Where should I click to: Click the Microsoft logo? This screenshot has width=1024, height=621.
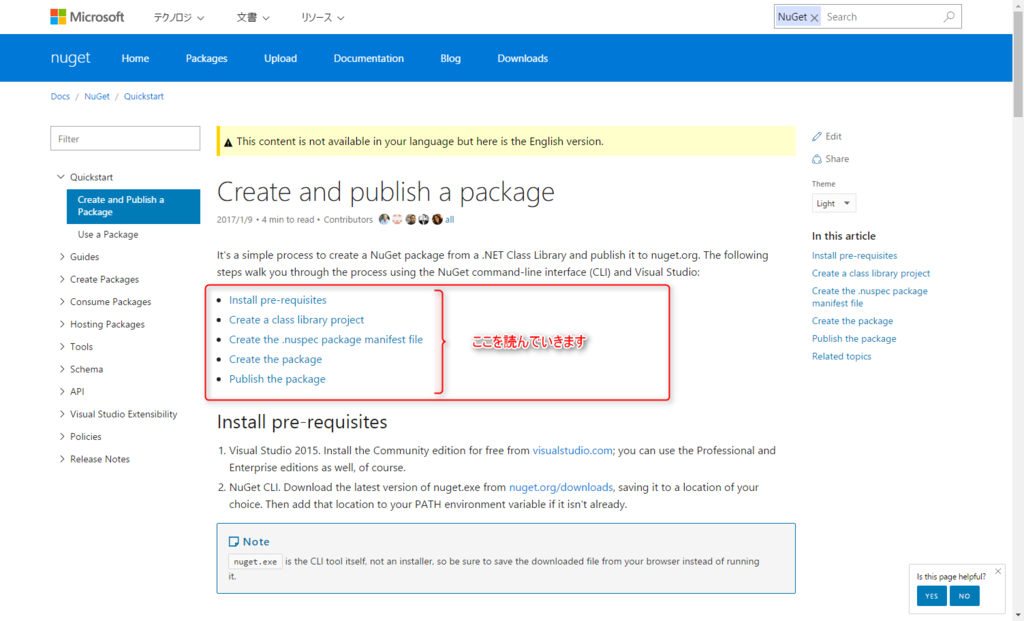pyautogui.click(x=87, y=17)
